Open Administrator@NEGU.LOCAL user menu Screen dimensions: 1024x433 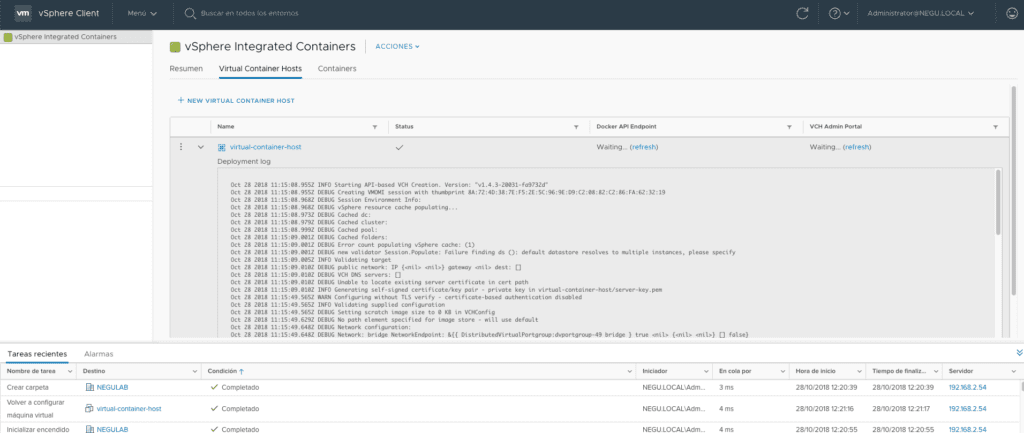click(x=920, y=13)
